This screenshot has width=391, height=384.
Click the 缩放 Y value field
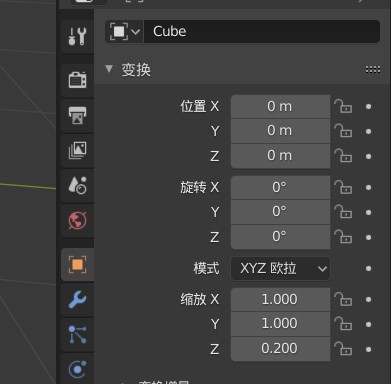(280, 324)
